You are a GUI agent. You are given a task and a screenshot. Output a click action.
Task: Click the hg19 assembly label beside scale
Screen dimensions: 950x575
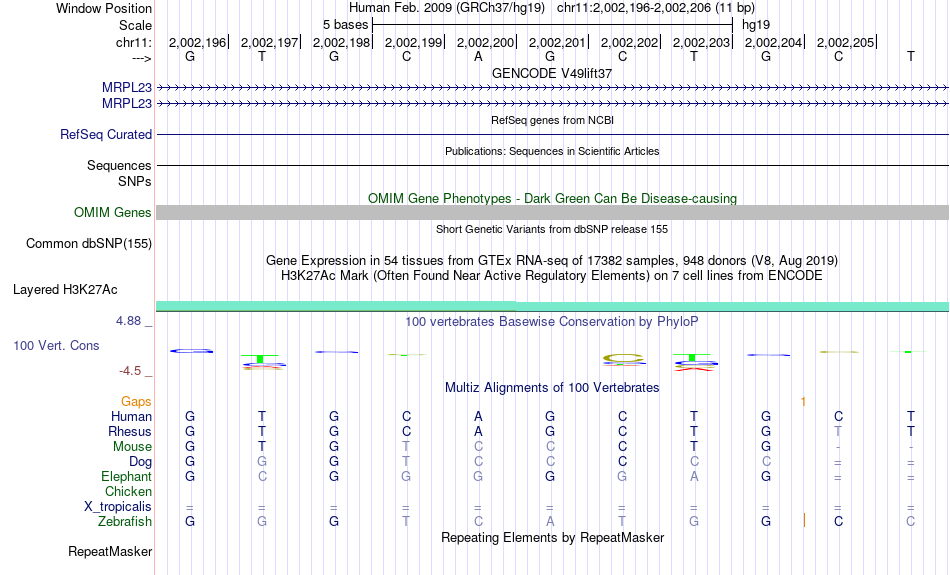(756, 25)
